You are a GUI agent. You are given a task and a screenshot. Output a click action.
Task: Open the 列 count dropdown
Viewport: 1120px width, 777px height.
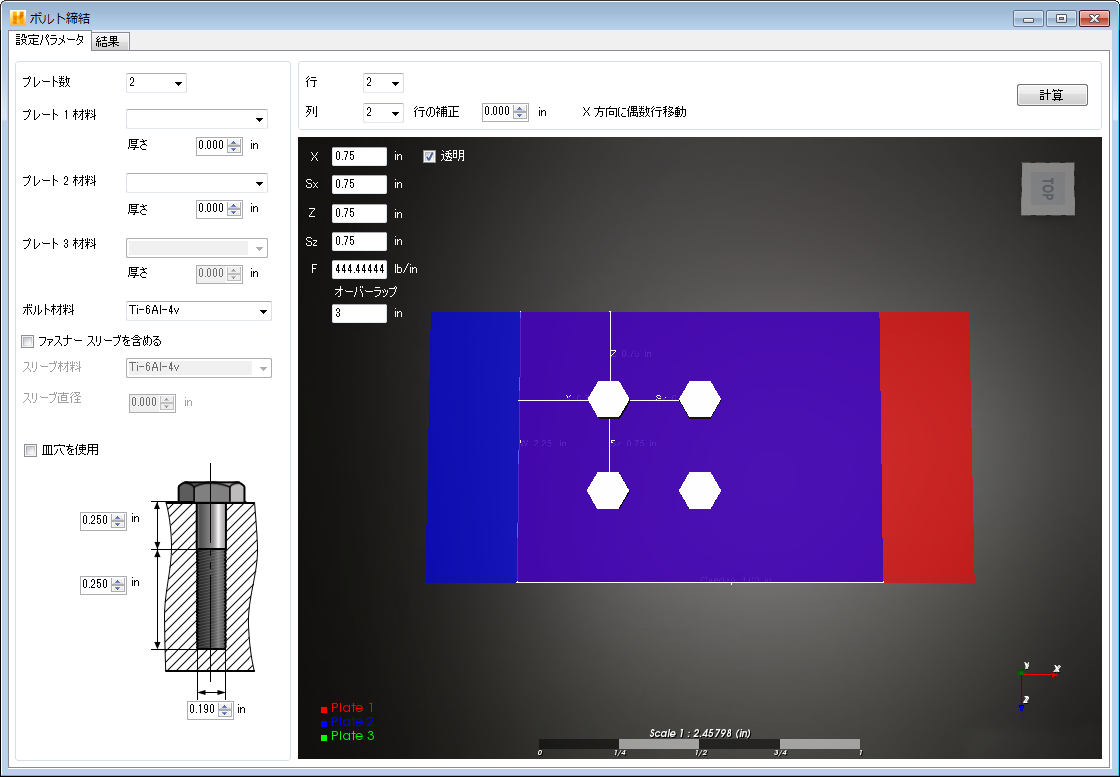click(x=383, y=112)
